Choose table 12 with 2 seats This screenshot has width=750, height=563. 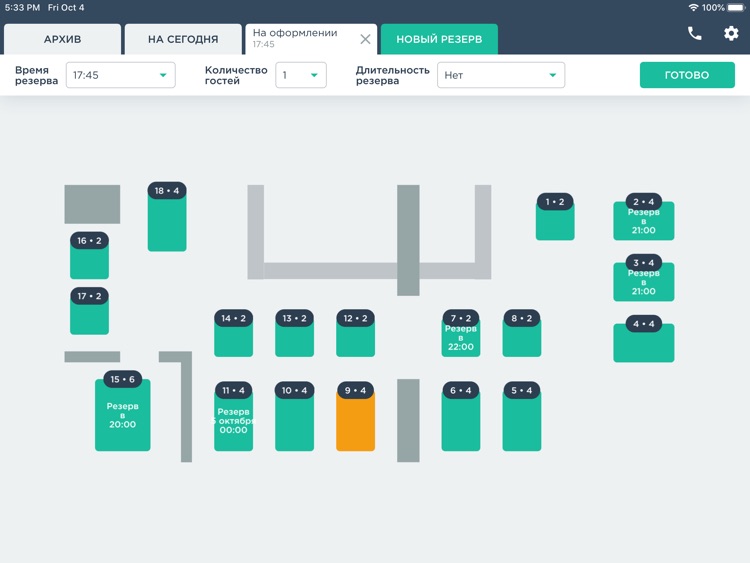(355, 333)
